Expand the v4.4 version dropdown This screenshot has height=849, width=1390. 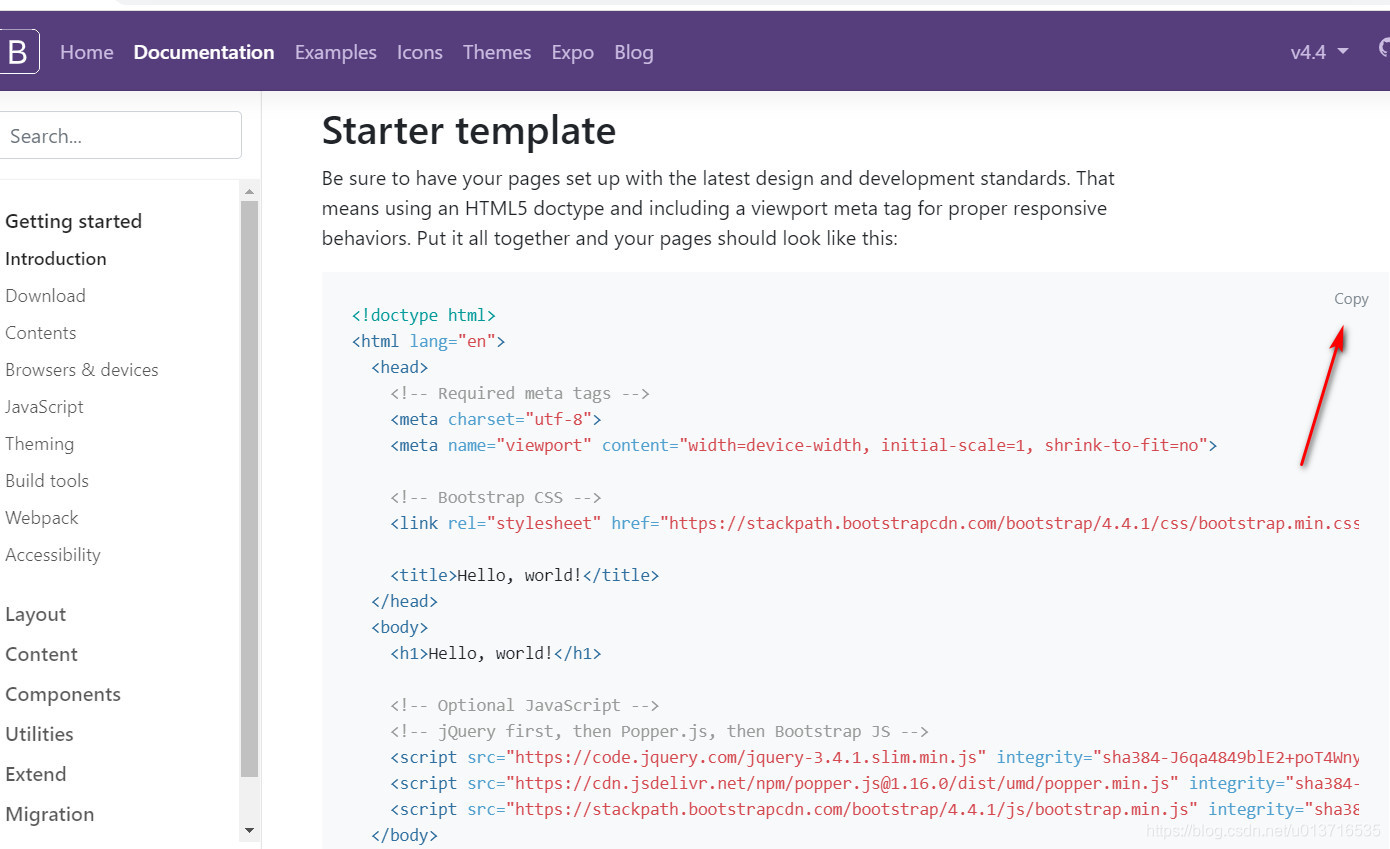(x=1319, y=52)
